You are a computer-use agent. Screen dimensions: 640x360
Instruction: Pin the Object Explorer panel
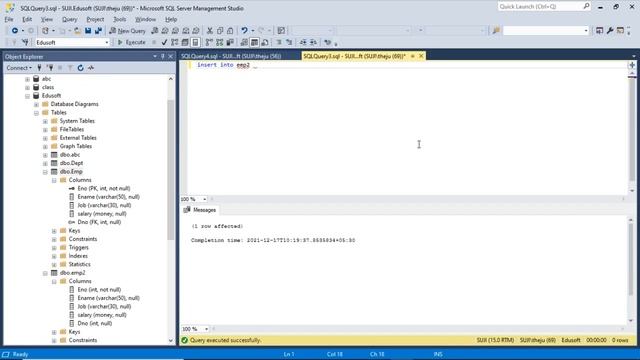point(163,56)
